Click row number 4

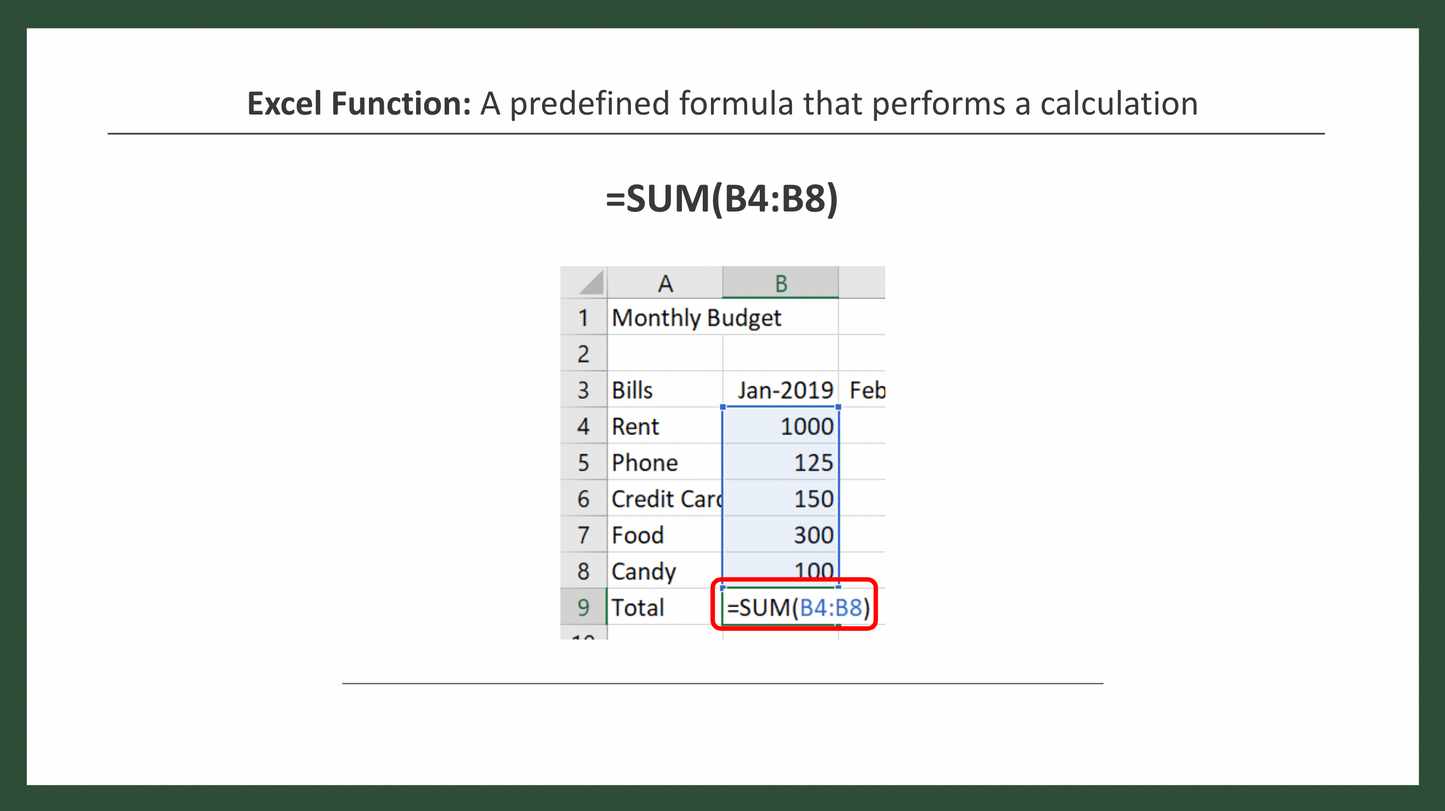click(x=584, y=426)
